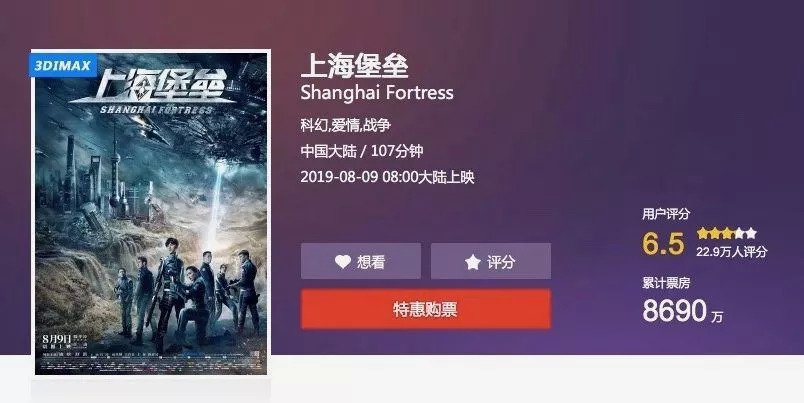Screen dimensions: 804x403
Task: Click the 6.5 user score
Action: (x=663, y=243)
